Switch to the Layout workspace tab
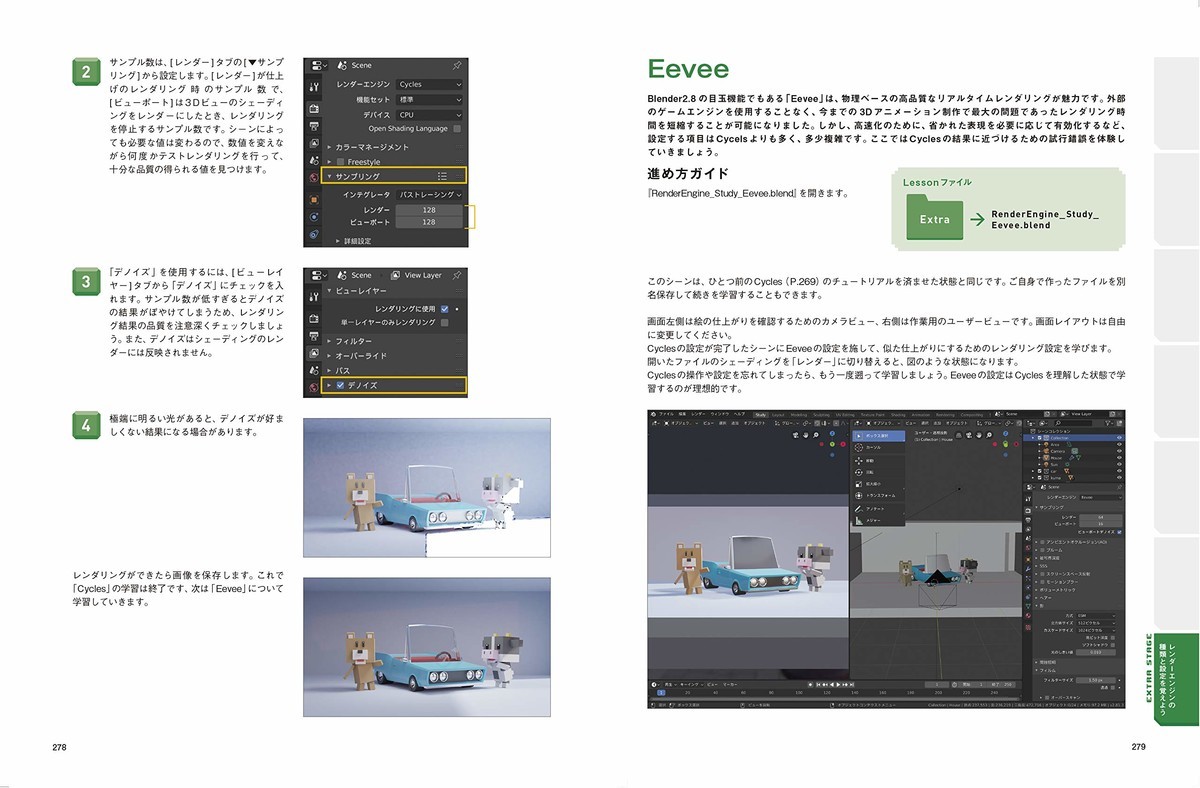 click(778, 415)
